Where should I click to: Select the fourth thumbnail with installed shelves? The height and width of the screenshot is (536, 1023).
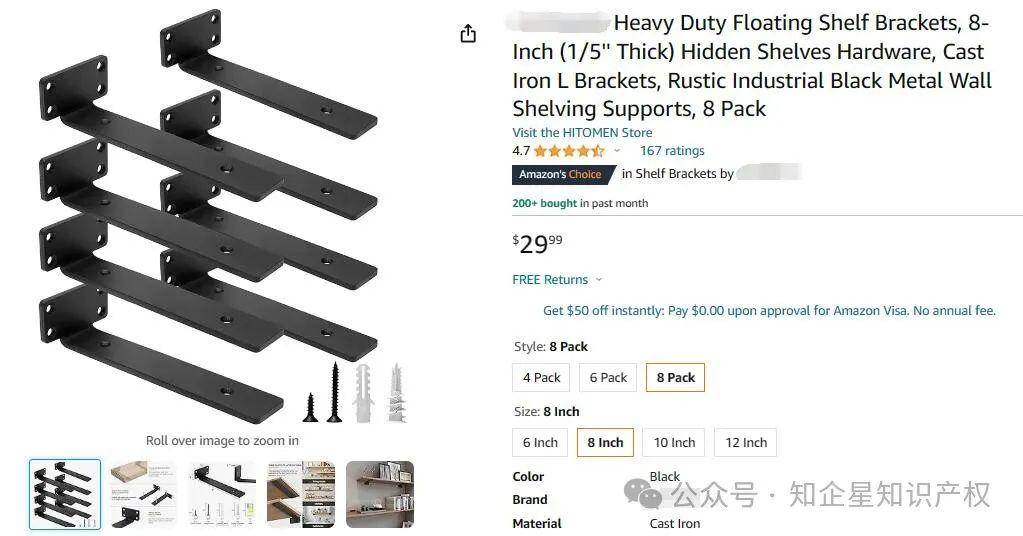pos(301,494)
